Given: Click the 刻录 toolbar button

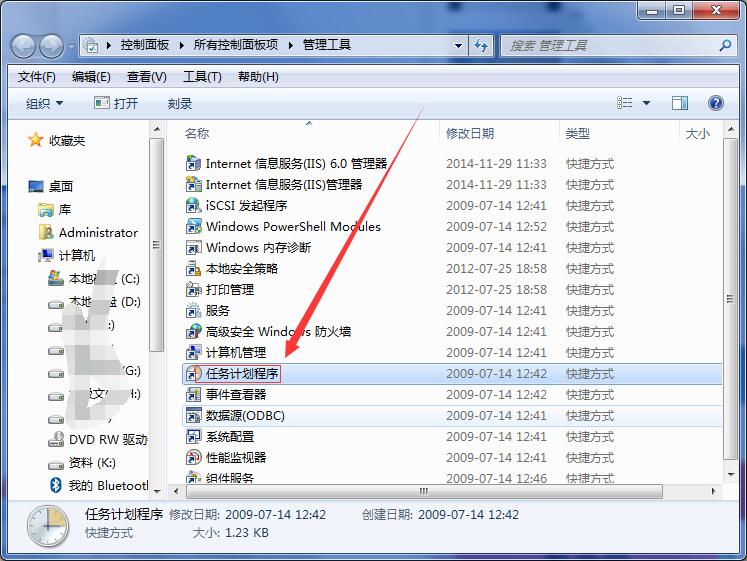Looking at the screenshot, I should tap(180, 103).
